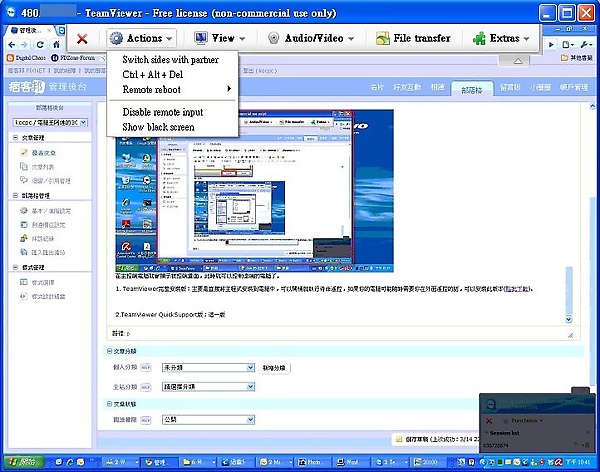The width and height of the screenshot is (600, 472).
Task: Open the Digital Chaos bookmark
Action: 26,58
